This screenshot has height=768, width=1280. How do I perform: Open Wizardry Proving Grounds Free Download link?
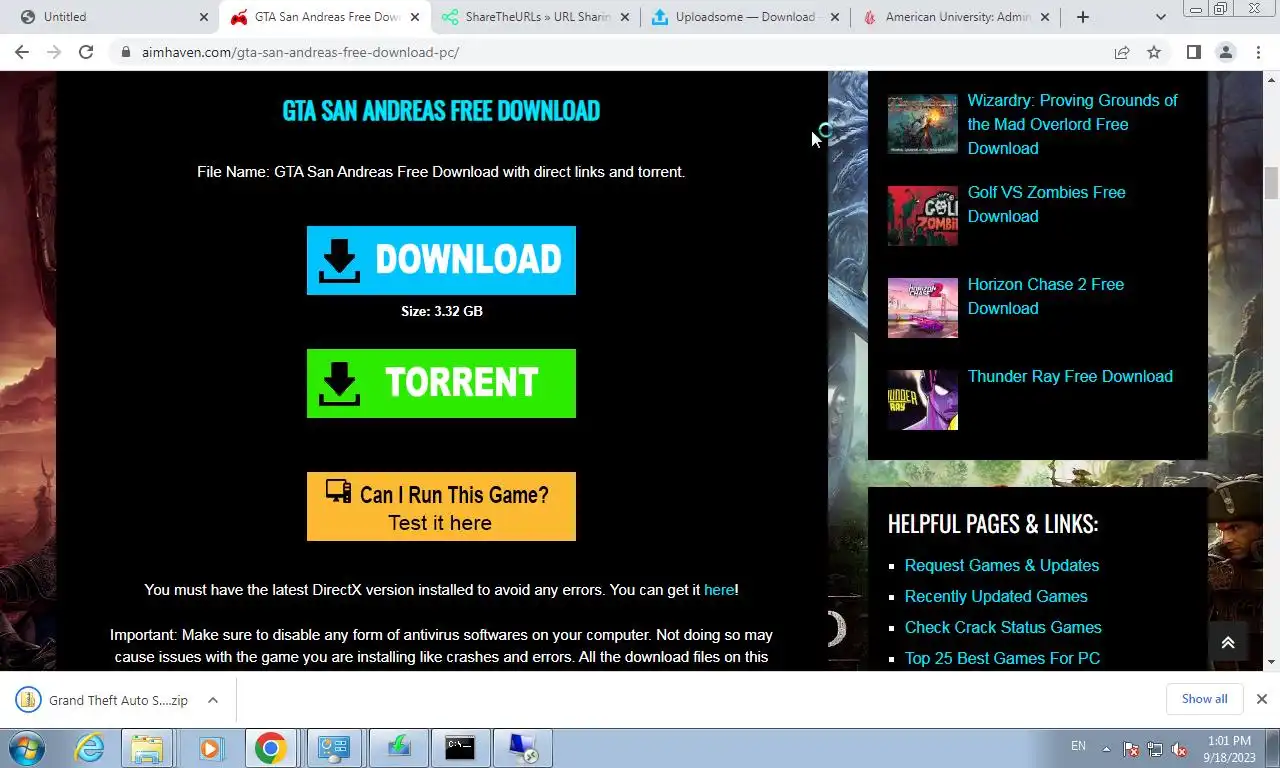(1072, 124)
